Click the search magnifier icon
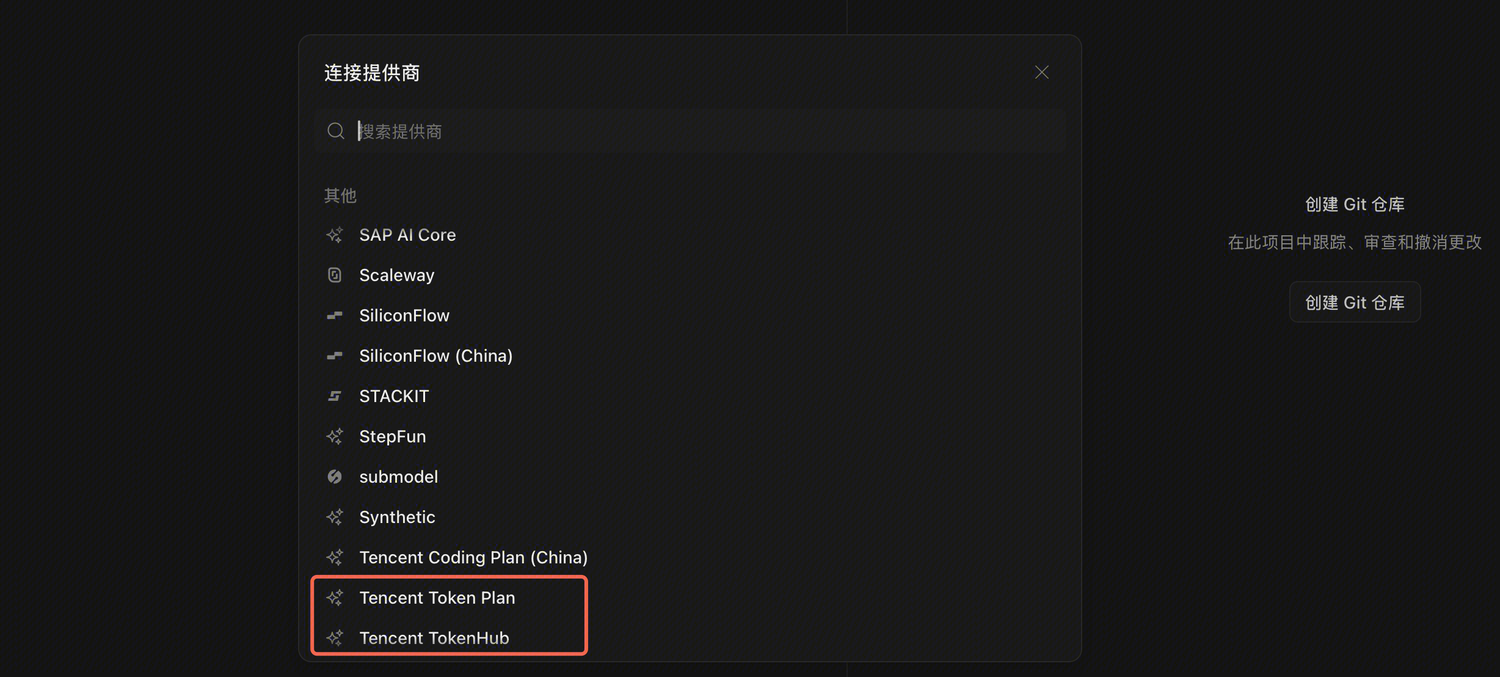Screen dimensions: 1500x677 coord(336,131)
